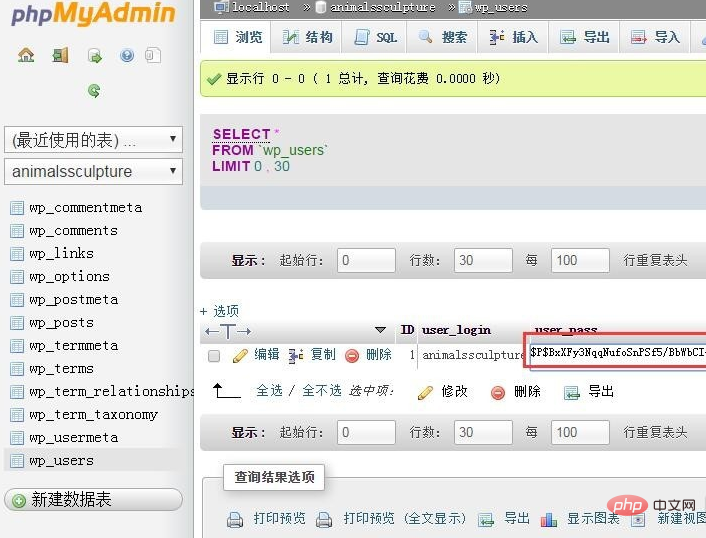Switch to the SQL tab

pyautogui.click(x=375, y=37)
